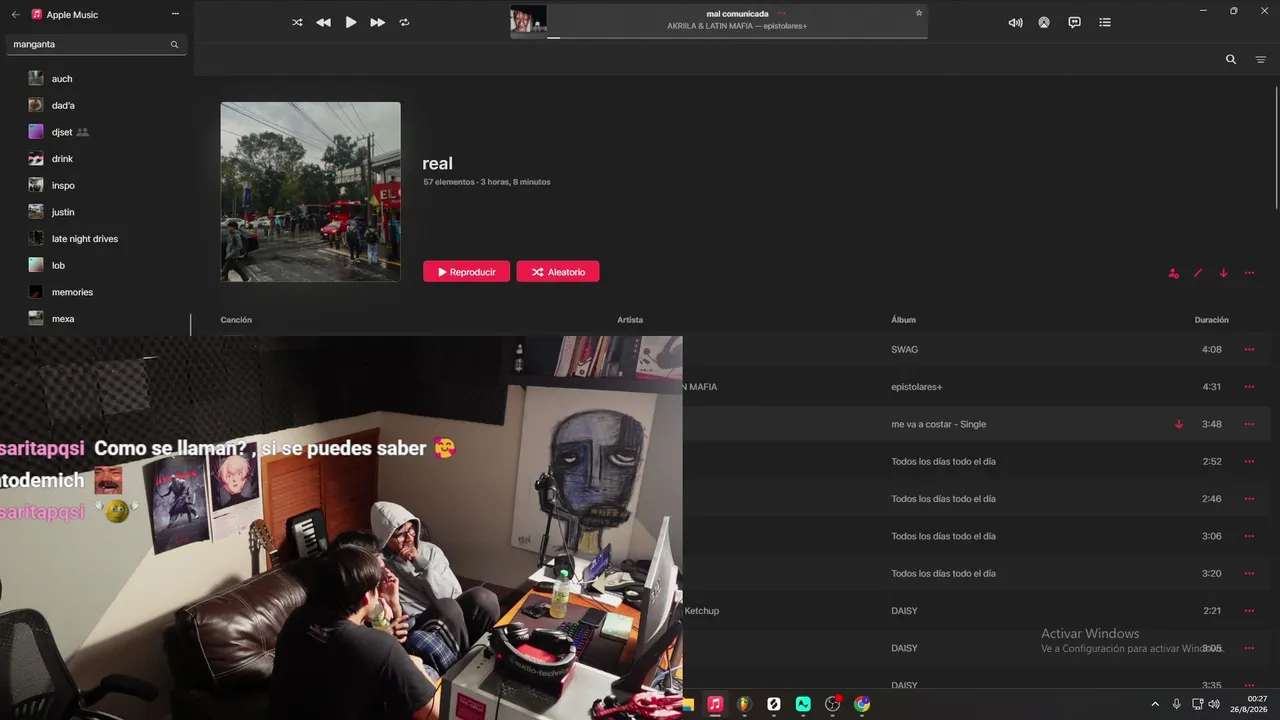Toggle repeat mode
This screenshot has width=1280, height=720.
tap(405, 22)
